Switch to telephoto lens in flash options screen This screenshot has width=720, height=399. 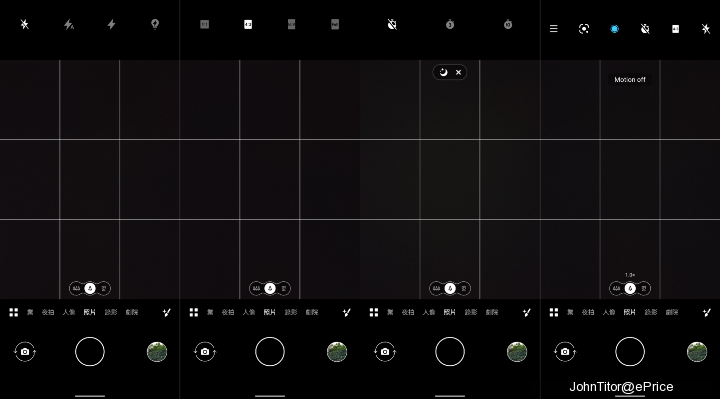pyautogui.click(x=104, y=288)
